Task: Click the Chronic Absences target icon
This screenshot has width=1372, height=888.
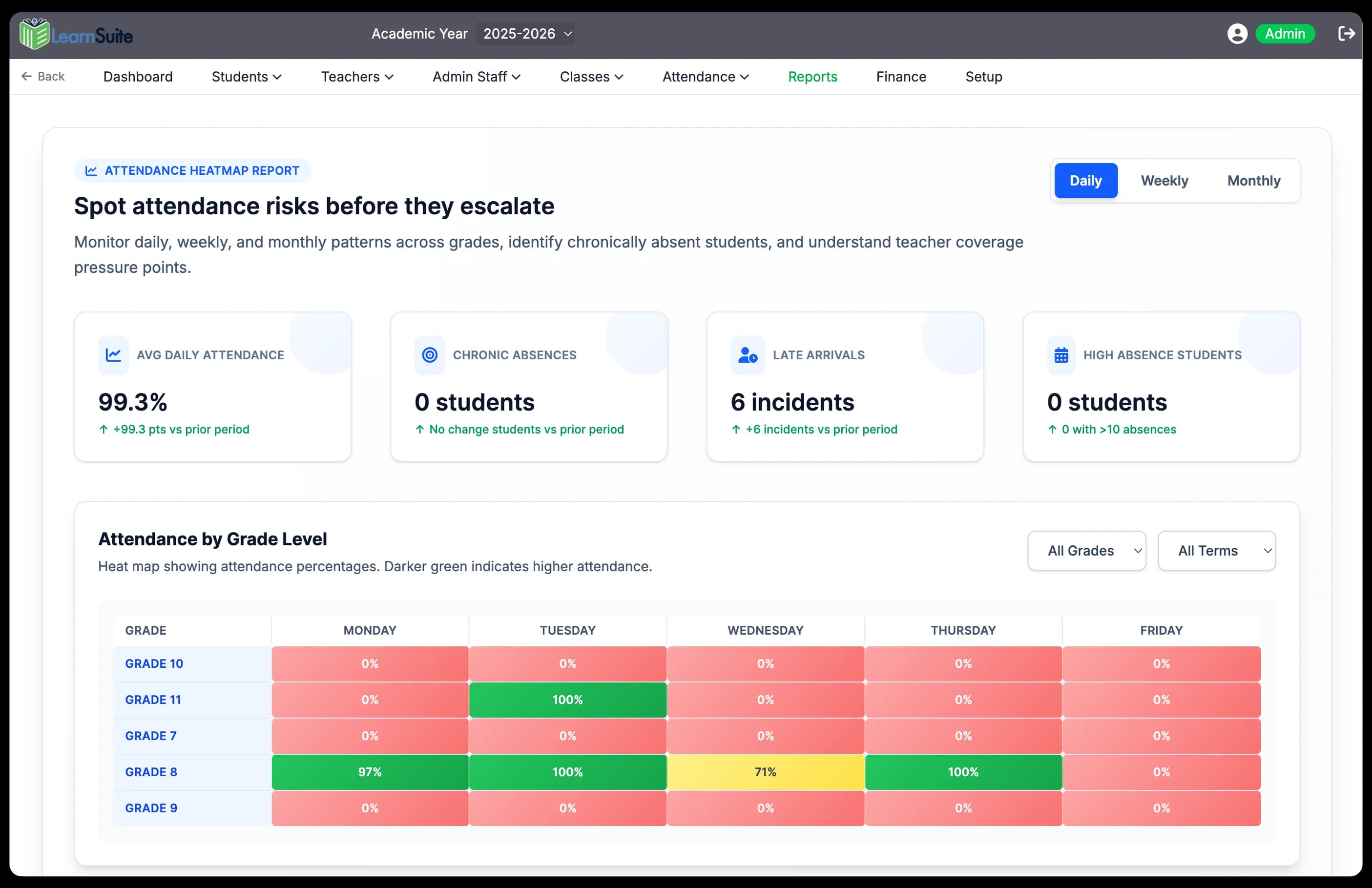Action: [430, 355]
